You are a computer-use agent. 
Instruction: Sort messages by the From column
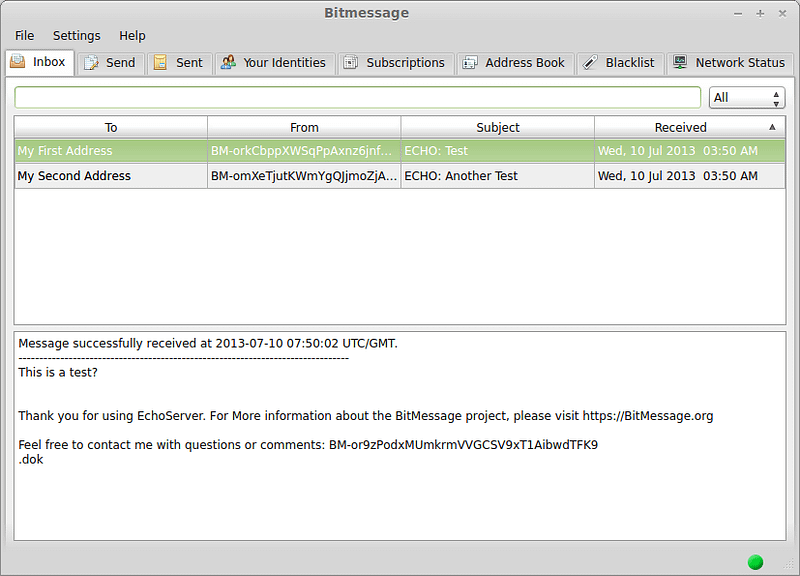click(304, 127)
